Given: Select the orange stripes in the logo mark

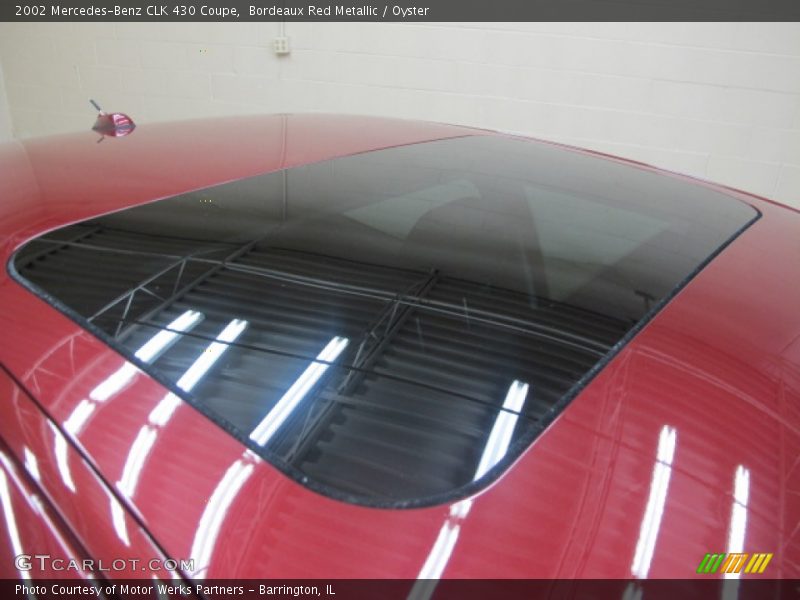Looking at the screenshot, I should coord(733,562).
